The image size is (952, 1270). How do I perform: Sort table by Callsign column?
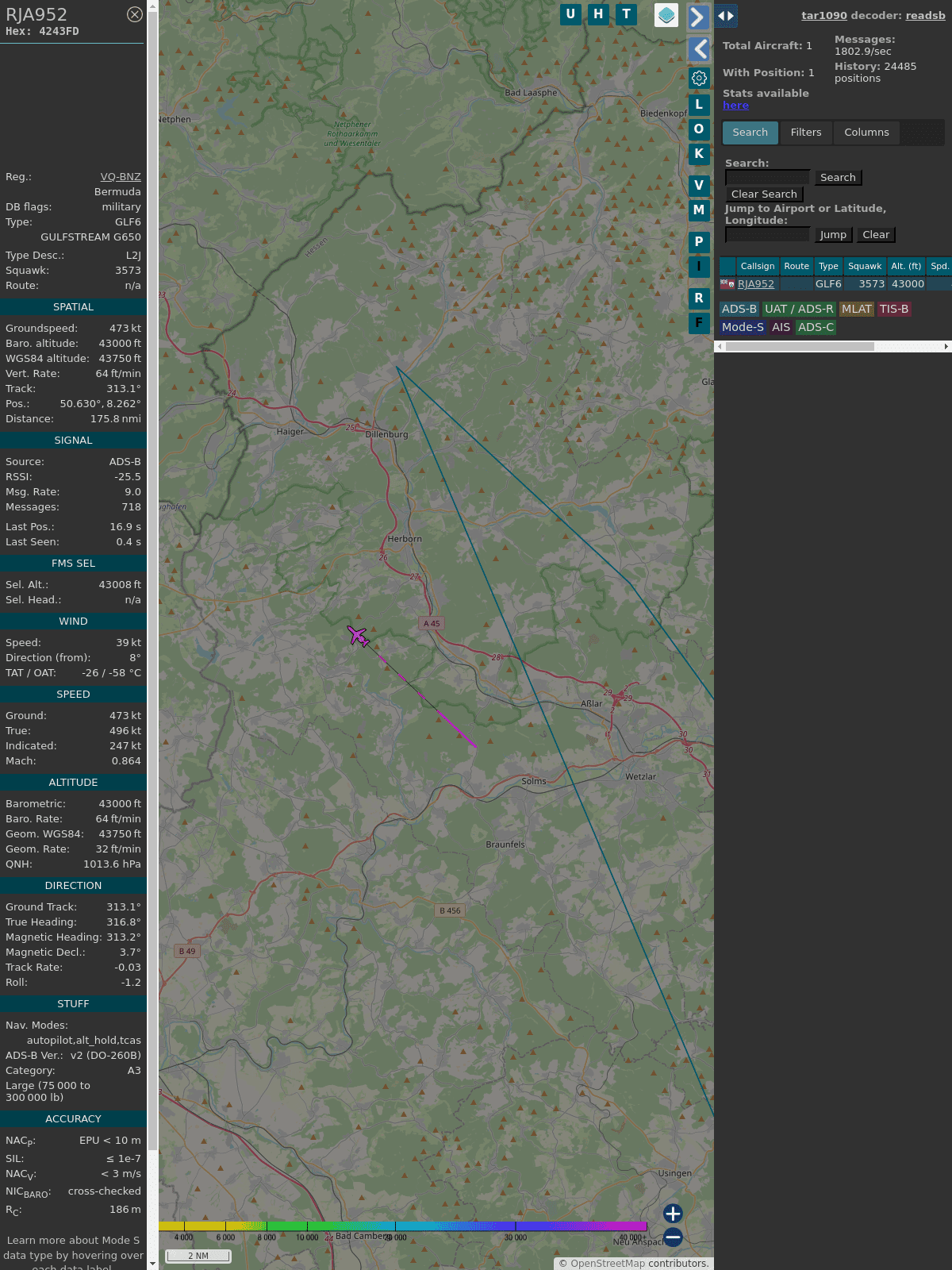coord(758,266)
